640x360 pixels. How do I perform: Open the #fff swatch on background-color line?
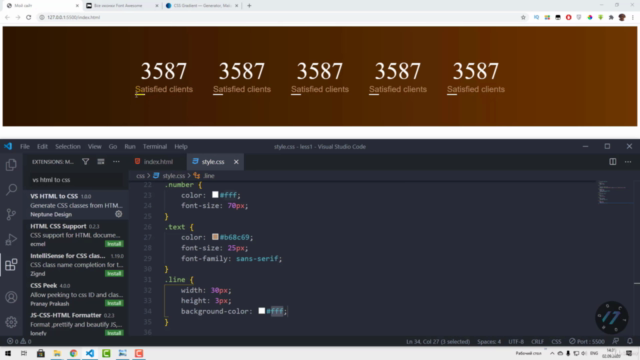[262, 311]
